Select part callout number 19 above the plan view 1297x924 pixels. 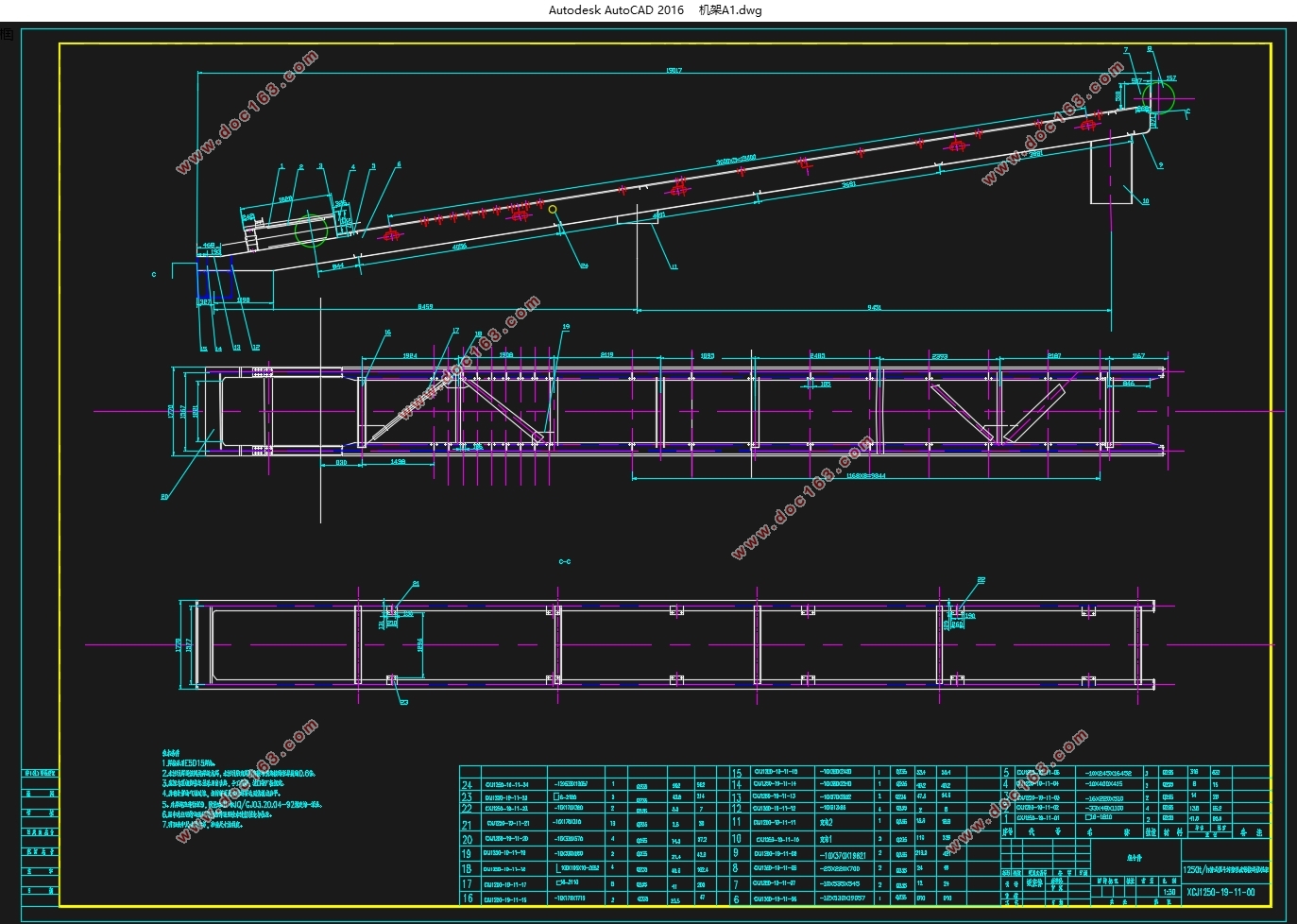(x=566, y=327)
